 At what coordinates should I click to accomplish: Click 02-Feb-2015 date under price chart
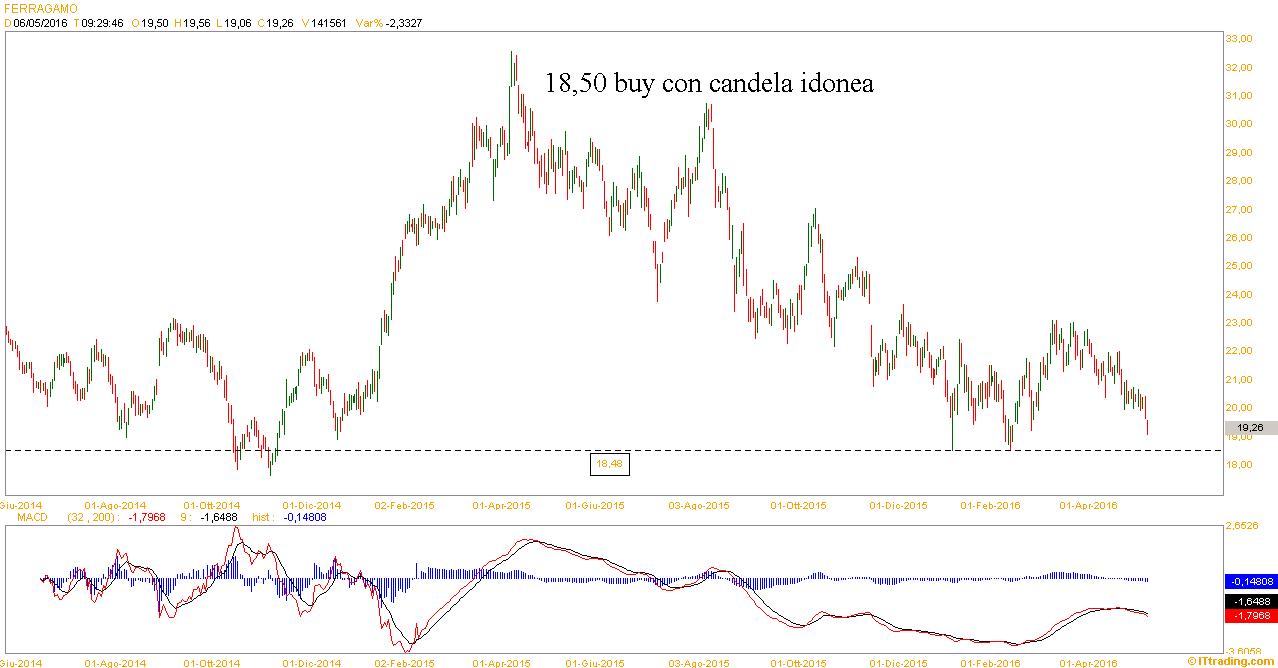coord(405,506)
